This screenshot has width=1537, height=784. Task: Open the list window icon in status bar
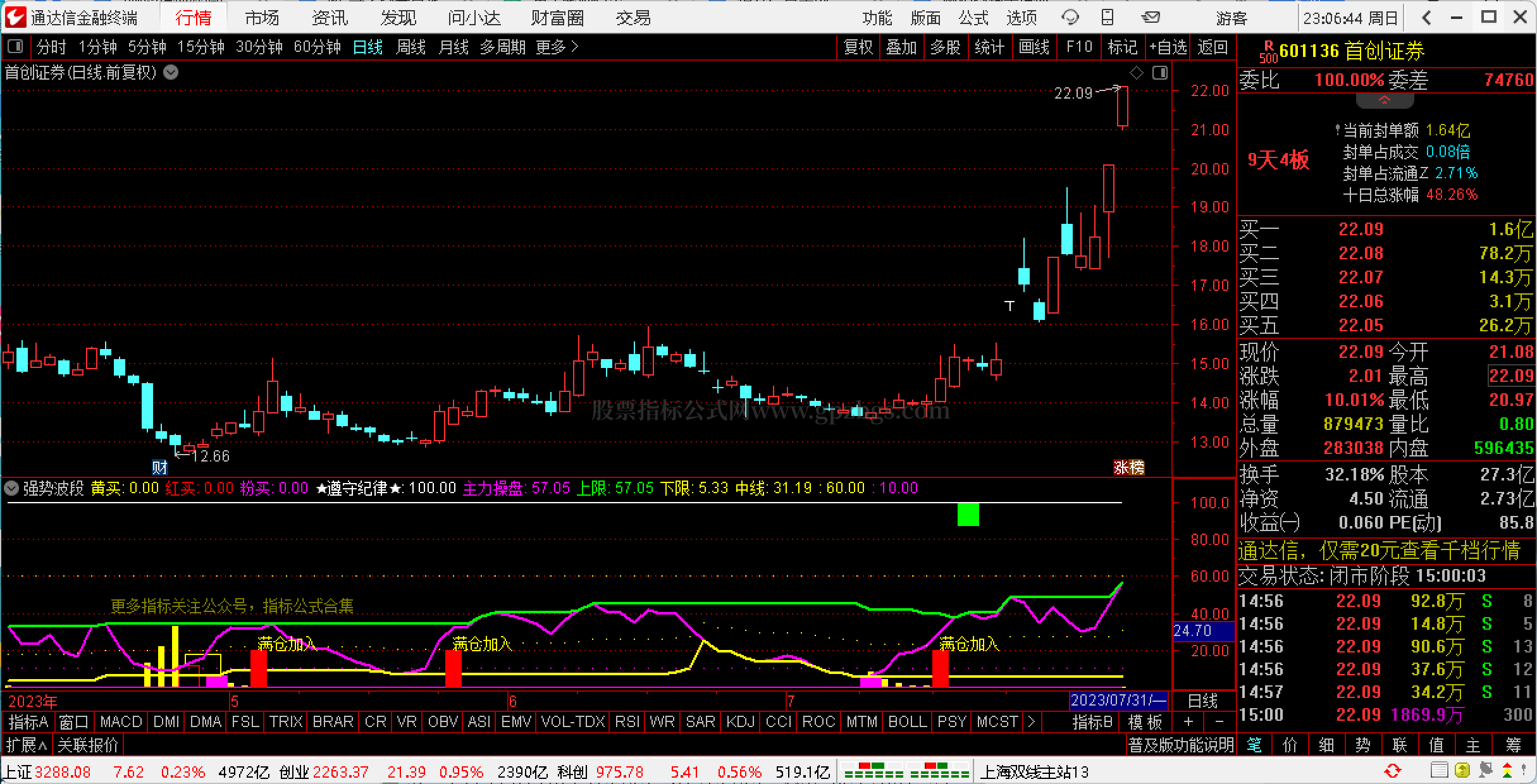(1439, 771)
